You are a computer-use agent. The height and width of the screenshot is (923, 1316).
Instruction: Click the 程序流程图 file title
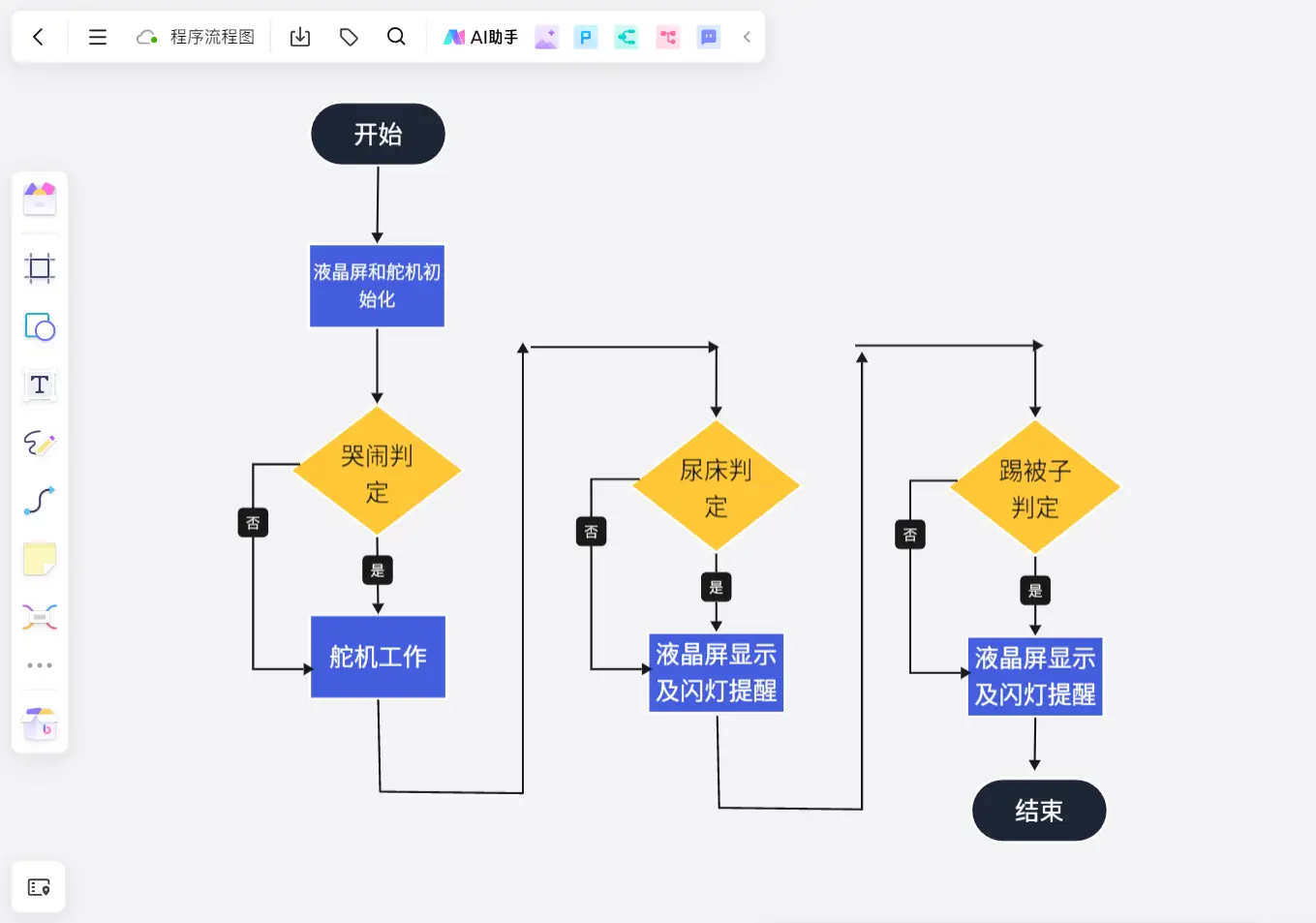pyautogui.click(x=211, y=37)
